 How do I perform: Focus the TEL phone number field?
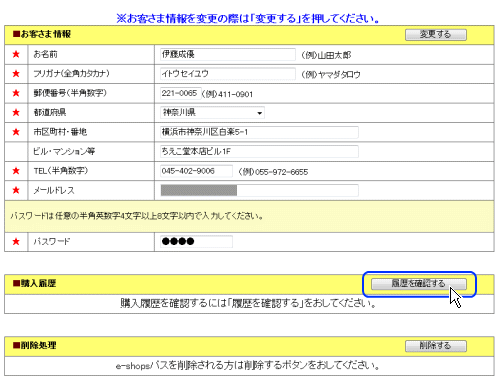(x=196, y=171)
